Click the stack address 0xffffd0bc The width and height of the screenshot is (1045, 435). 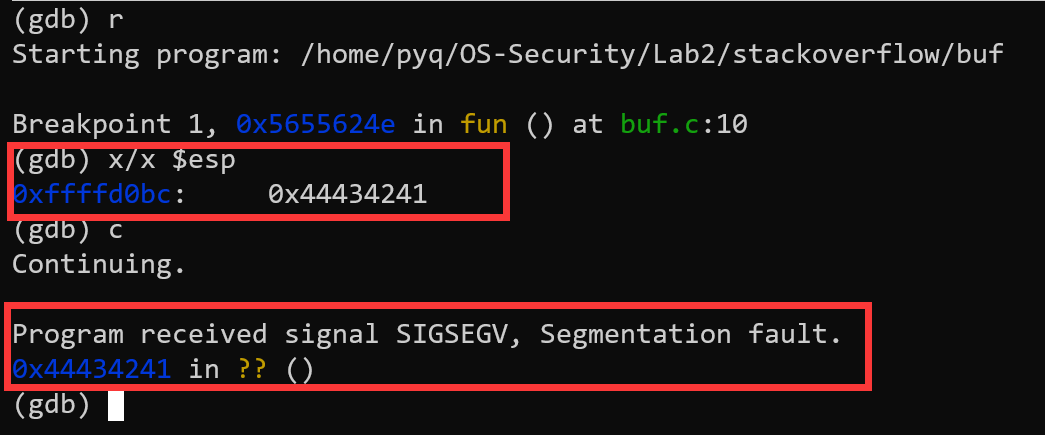click(x=93, y=194)
